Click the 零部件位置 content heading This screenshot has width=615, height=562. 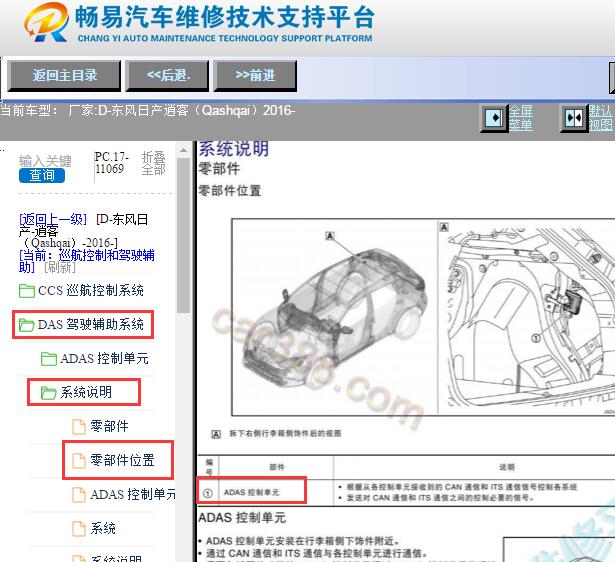pyautogui.click(x=230, y=191)
